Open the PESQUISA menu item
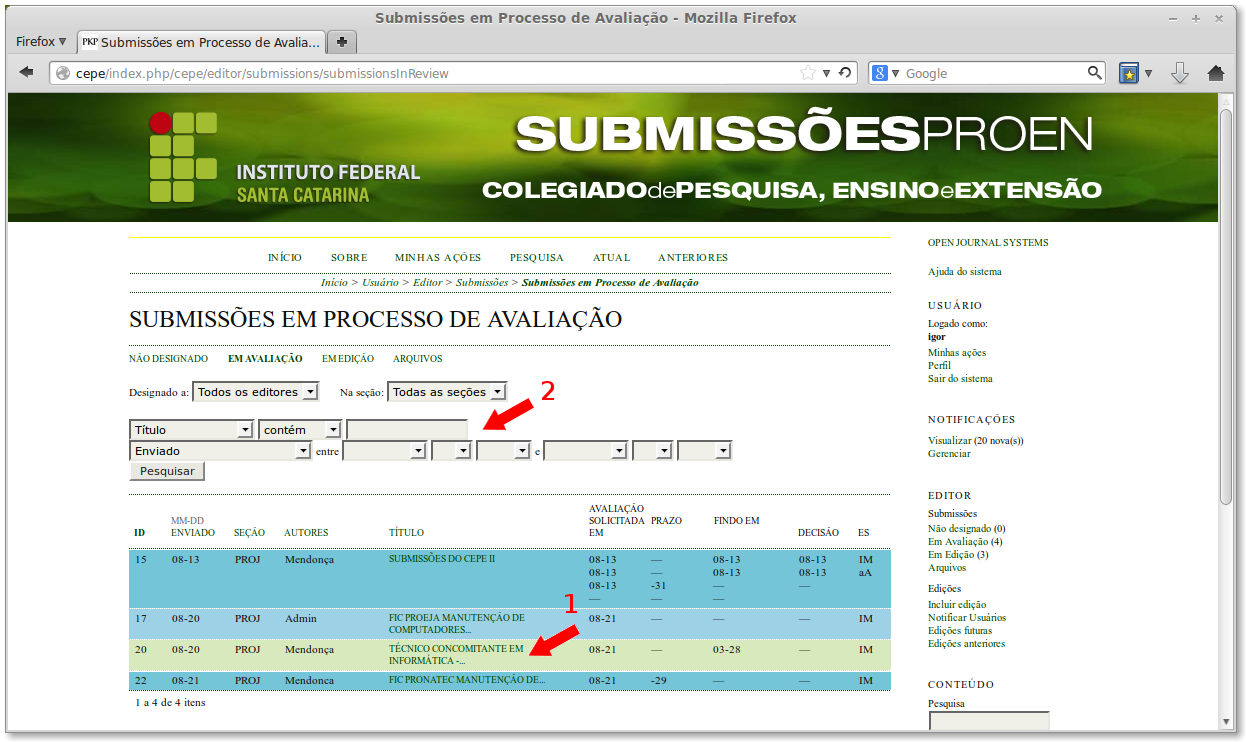1246x742 pixels. (x=536, y=257)
